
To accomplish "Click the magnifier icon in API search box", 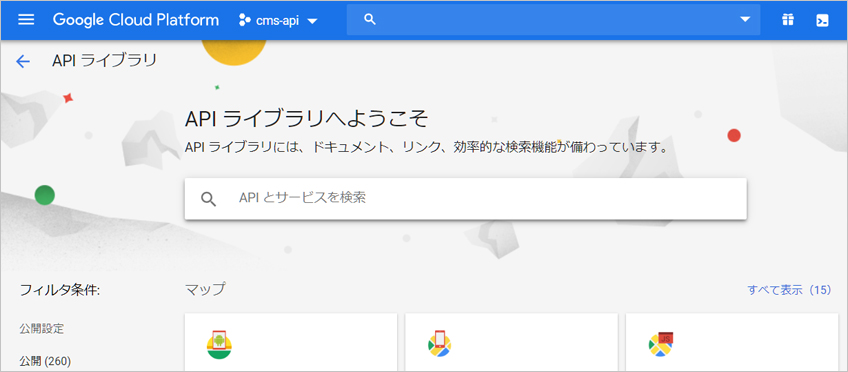I will click(208, 199).
